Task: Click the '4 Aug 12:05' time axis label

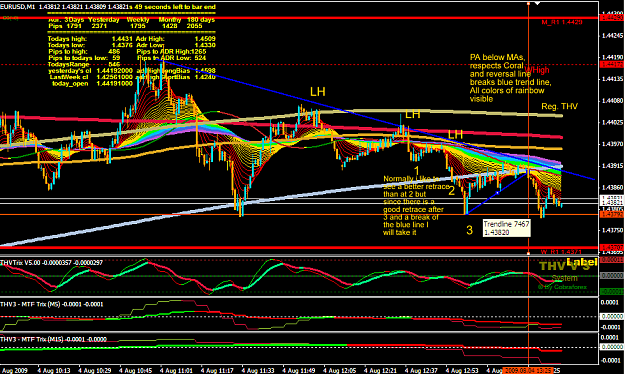Action: (x=340, y=370)
